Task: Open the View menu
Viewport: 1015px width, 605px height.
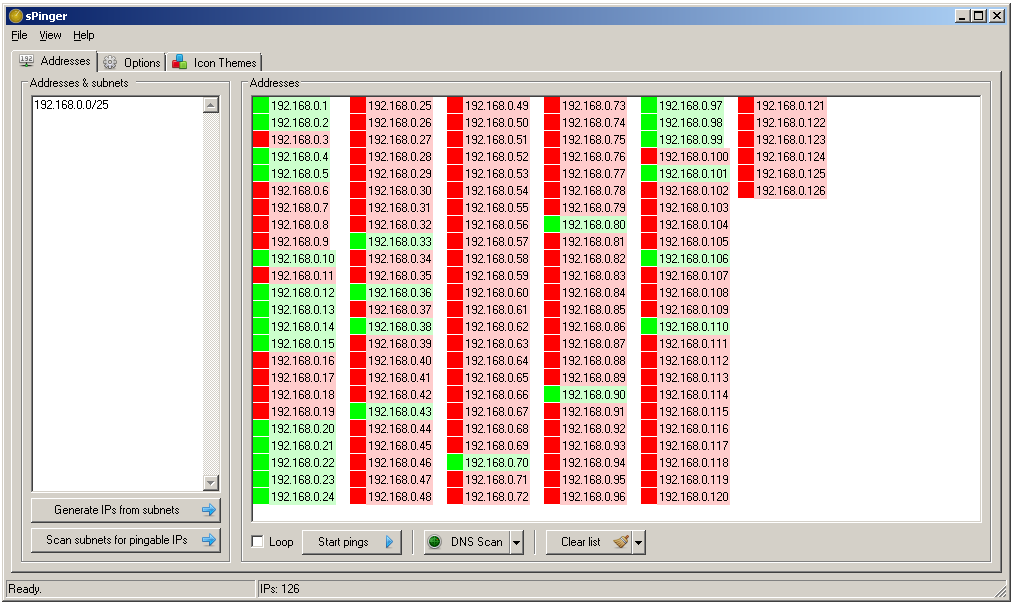Action: point(50,35)
